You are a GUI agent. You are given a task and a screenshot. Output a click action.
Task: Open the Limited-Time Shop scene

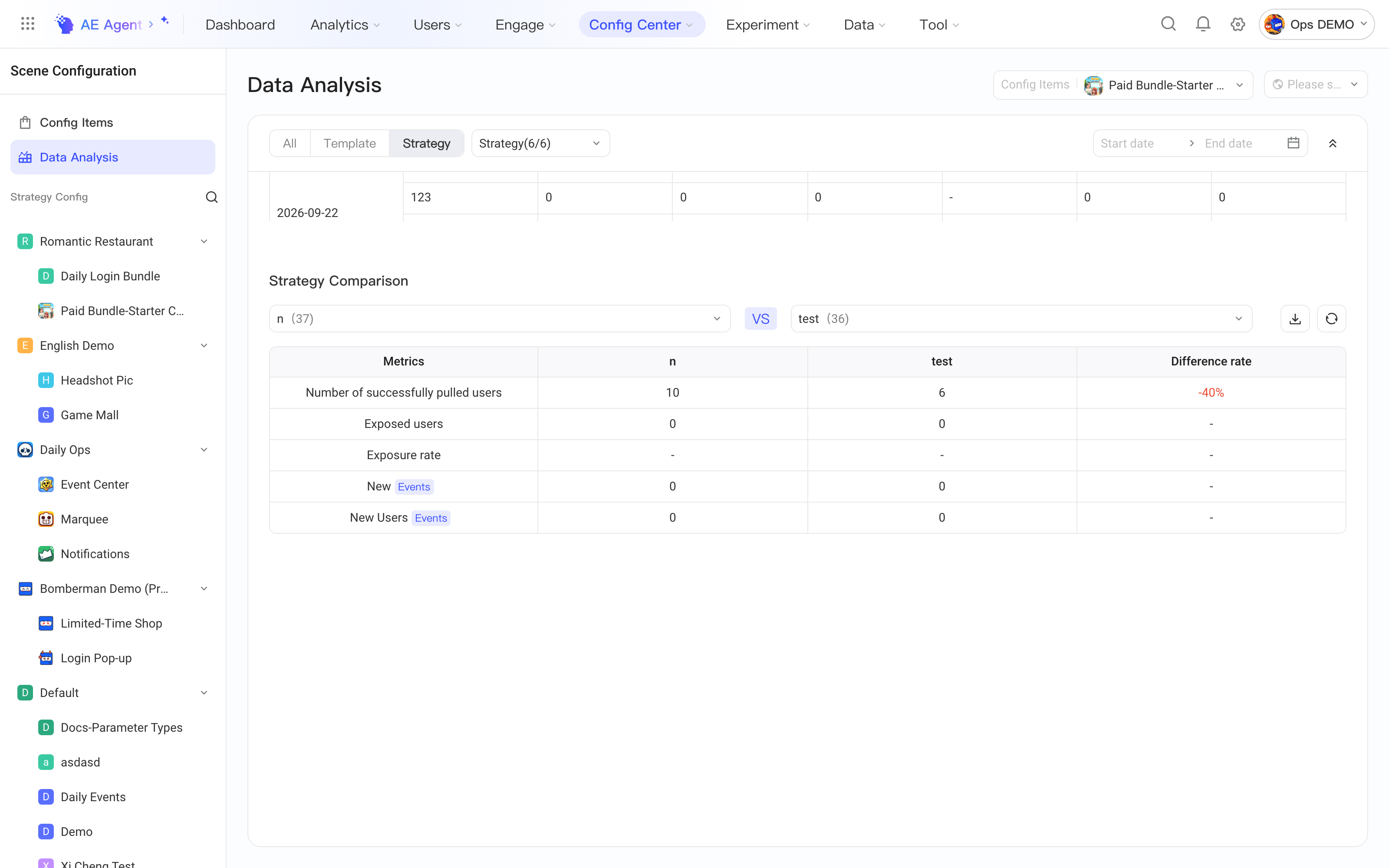point(112,624)
